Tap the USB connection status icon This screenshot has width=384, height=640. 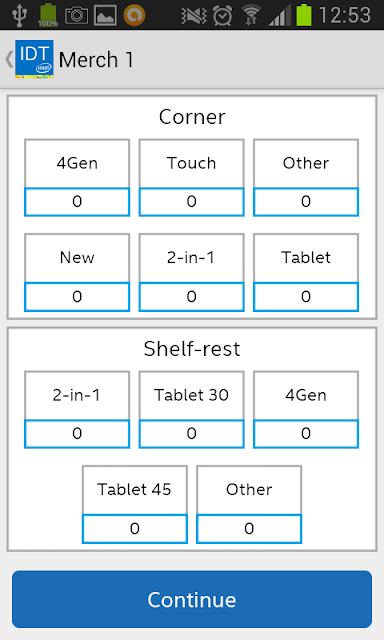tap(19, 15)
